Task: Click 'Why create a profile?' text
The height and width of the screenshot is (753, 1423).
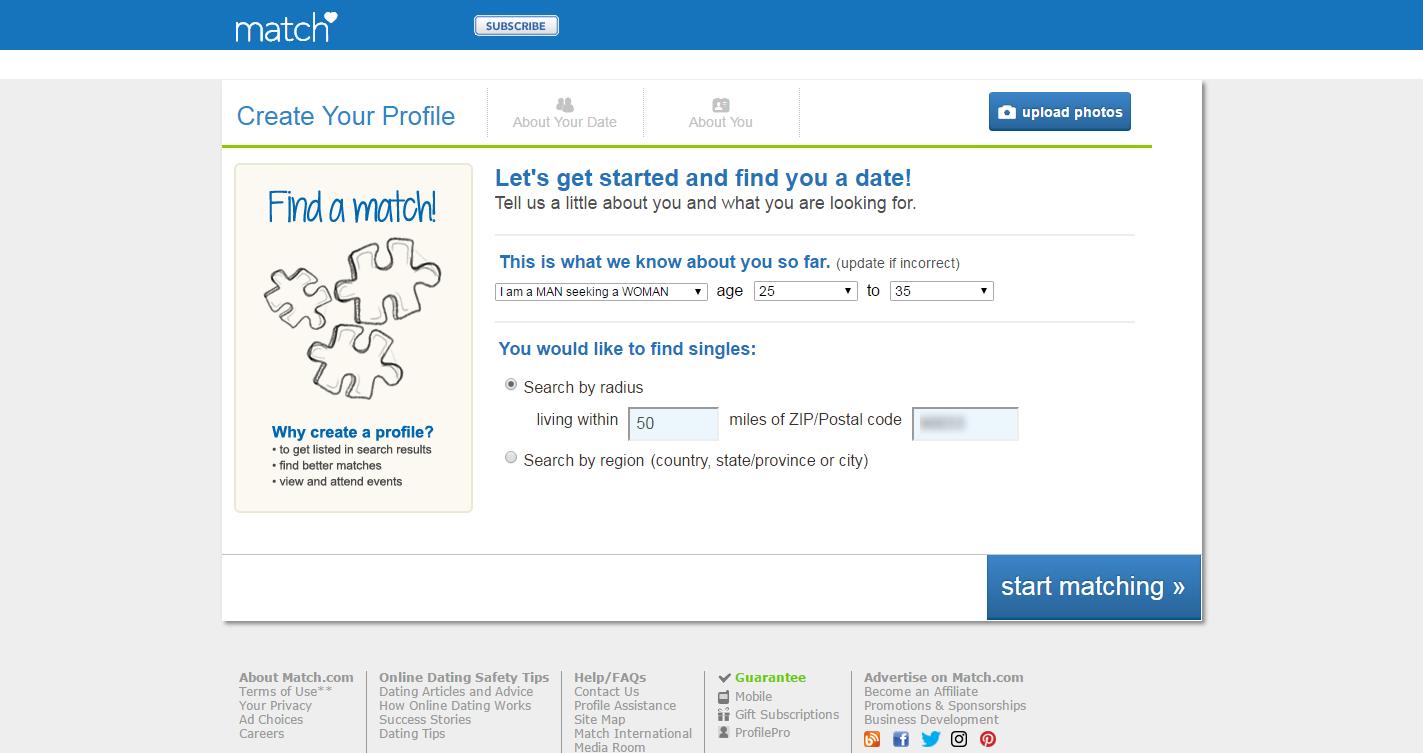Action: click(353, 433)
